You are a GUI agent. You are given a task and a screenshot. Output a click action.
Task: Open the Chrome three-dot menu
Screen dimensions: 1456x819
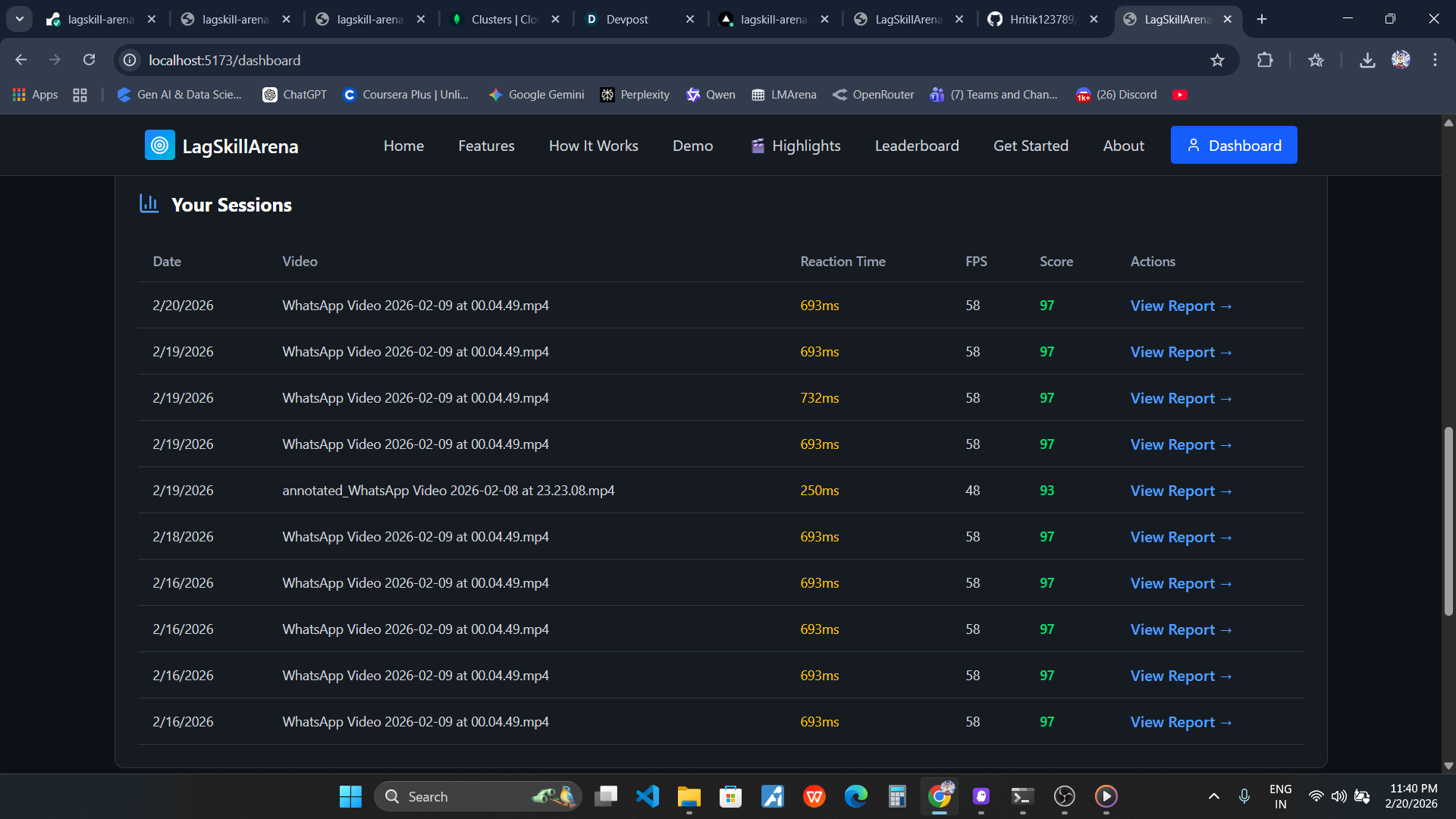[1435, 60]
